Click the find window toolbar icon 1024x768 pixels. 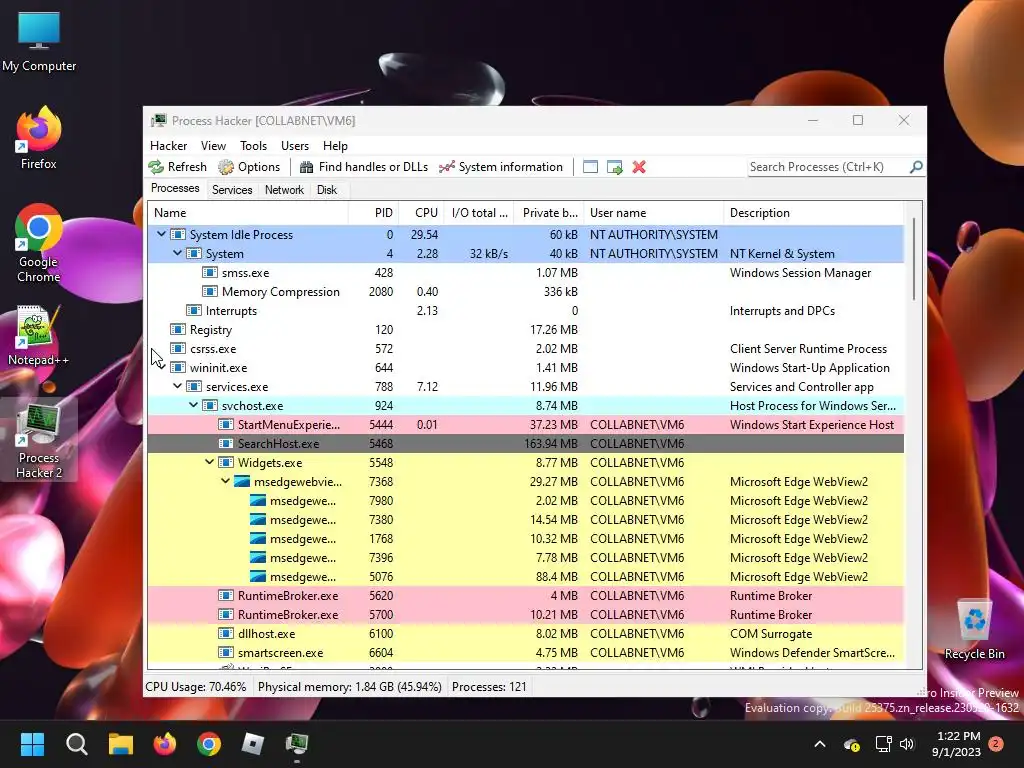pyautogui.click(x=590, y=167)
